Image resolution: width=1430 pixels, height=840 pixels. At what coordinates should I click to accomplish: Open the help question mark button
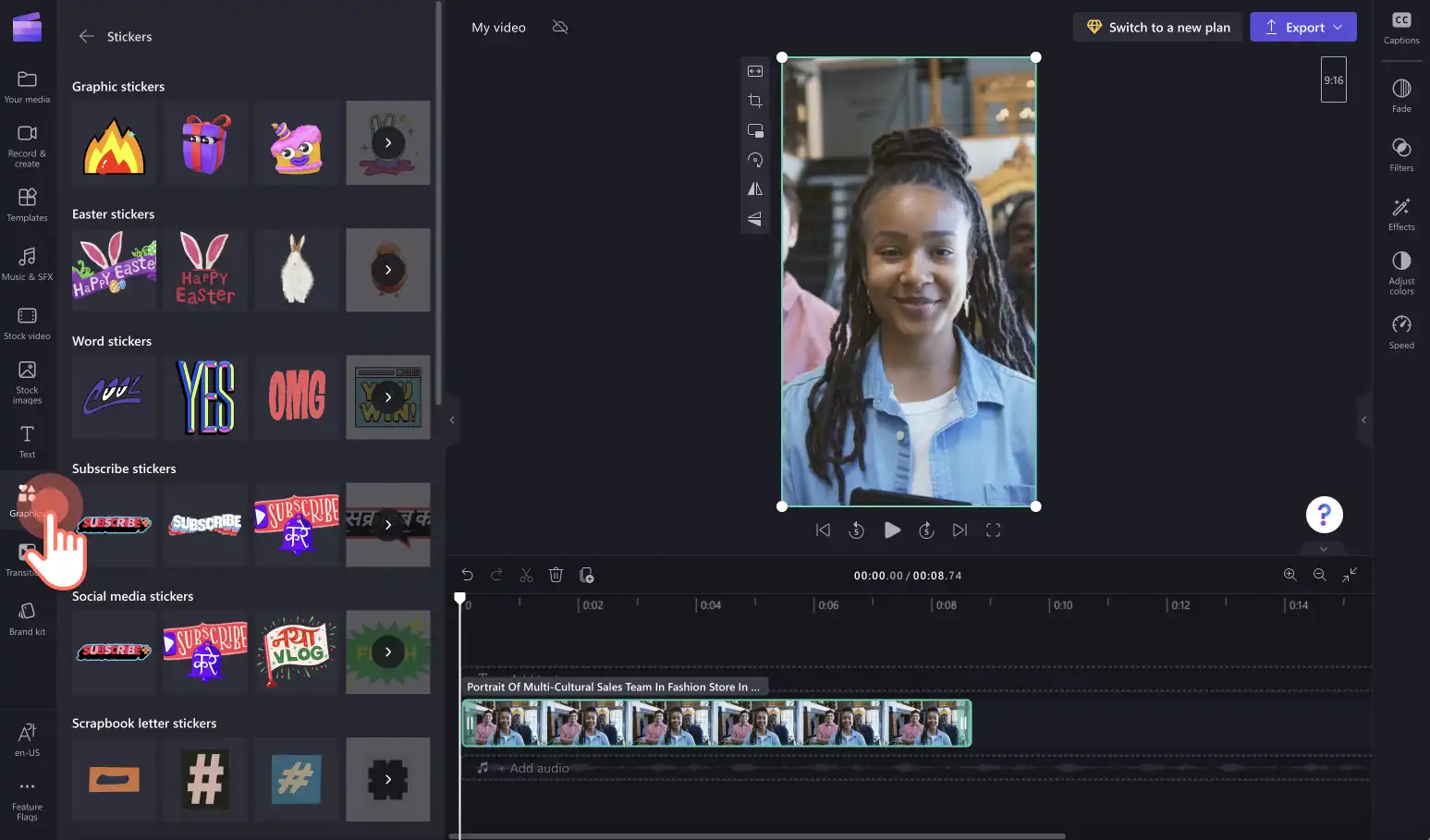pos(1324,515)
